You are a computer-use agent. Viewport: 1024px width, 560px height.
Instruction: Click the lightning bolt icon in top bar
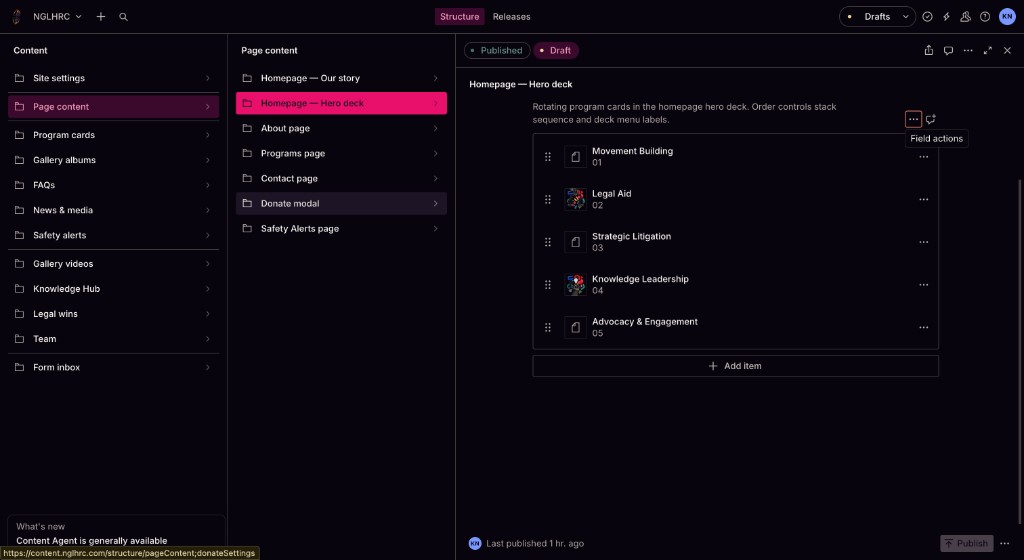point(946,17)
